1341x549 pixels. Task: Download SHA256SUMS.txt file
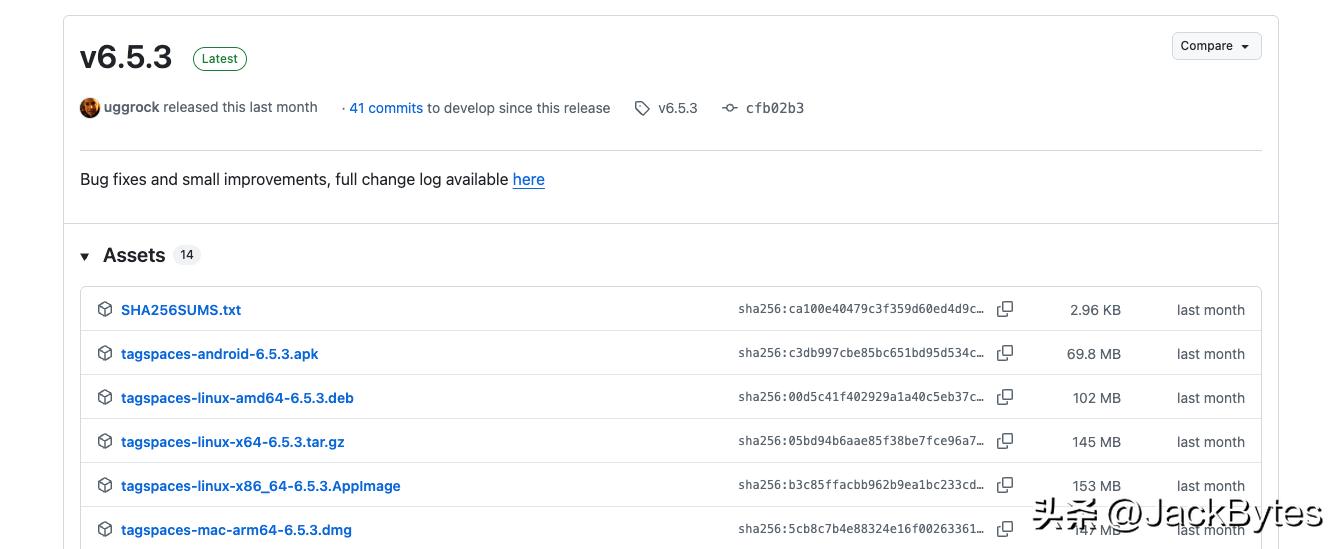pyautogui.click(x=181, y=310)
